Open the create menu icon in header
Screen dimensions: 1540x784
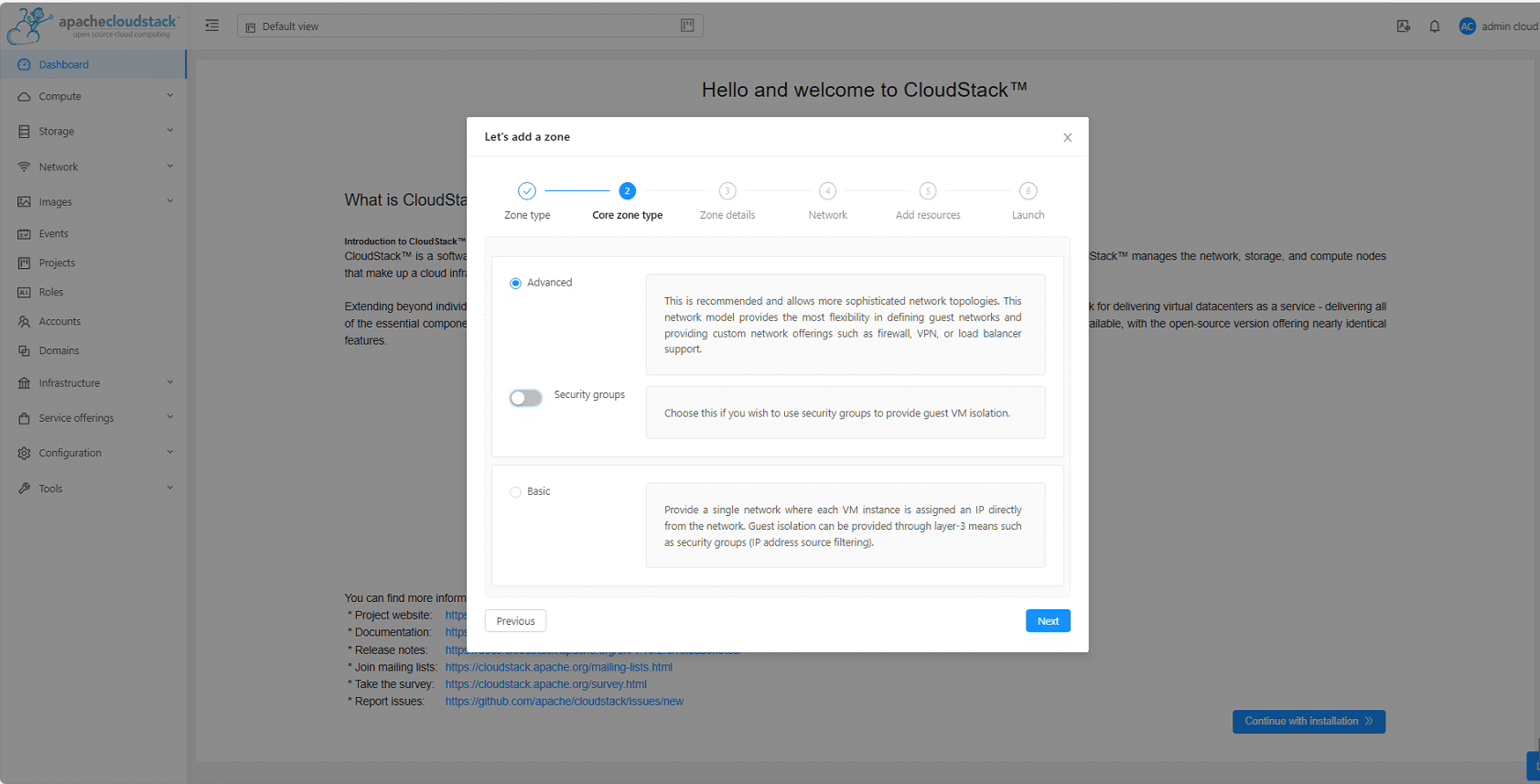[x=1403, y=27]
